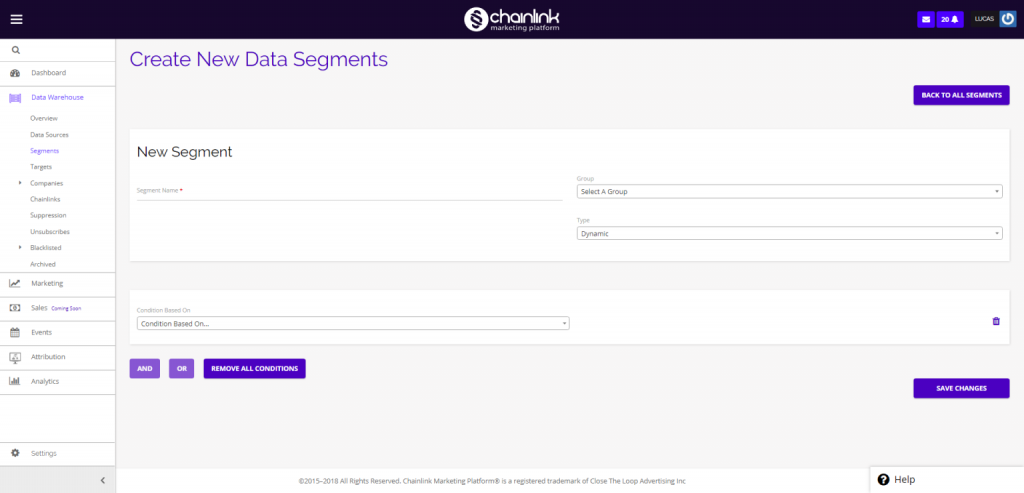Viewport: 1024px width, 493px height.
Task: Expand the Blacklisted tree arrow
Action: point(20,247)
